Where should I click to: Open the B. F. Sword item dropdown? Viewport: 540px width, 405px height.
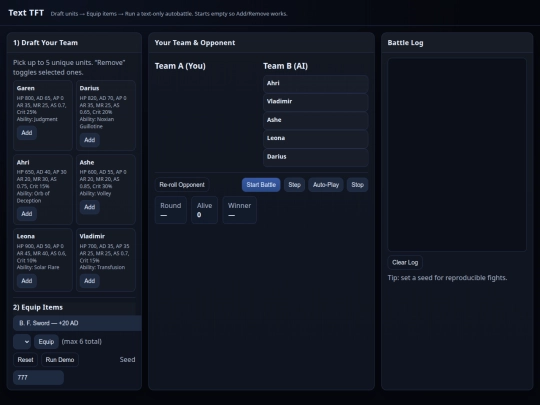[77, 323]
